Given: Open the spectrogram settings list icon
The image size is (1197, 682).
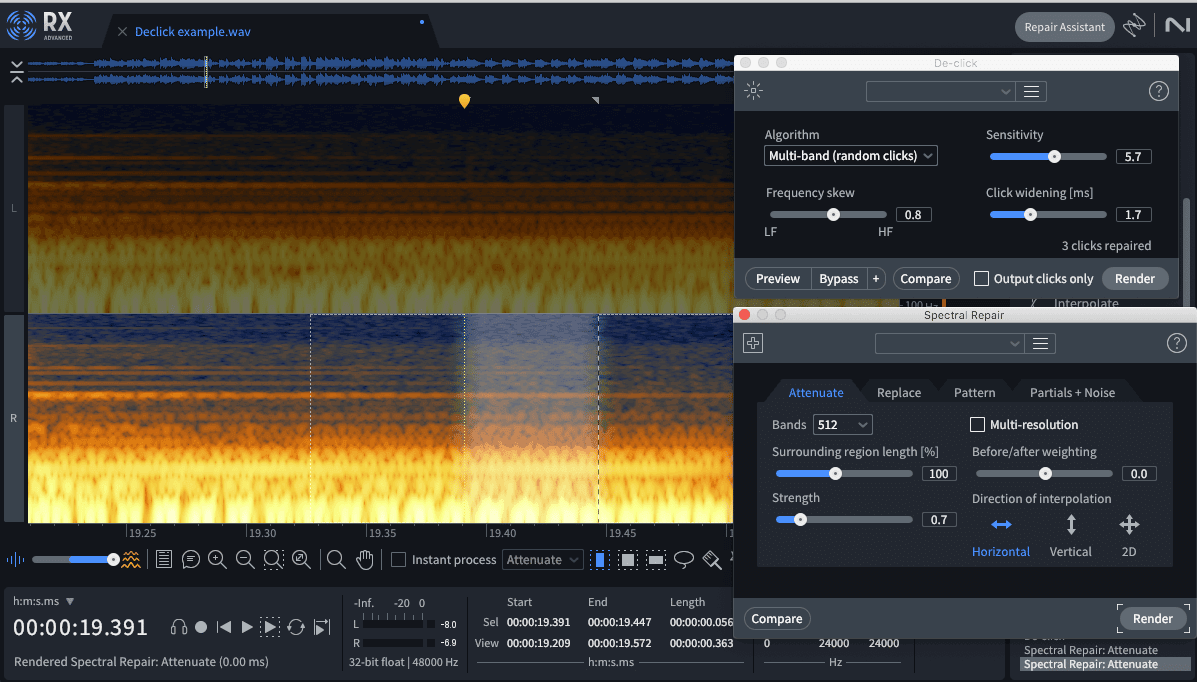Looking at the screenshot, I should click(163, 560).
